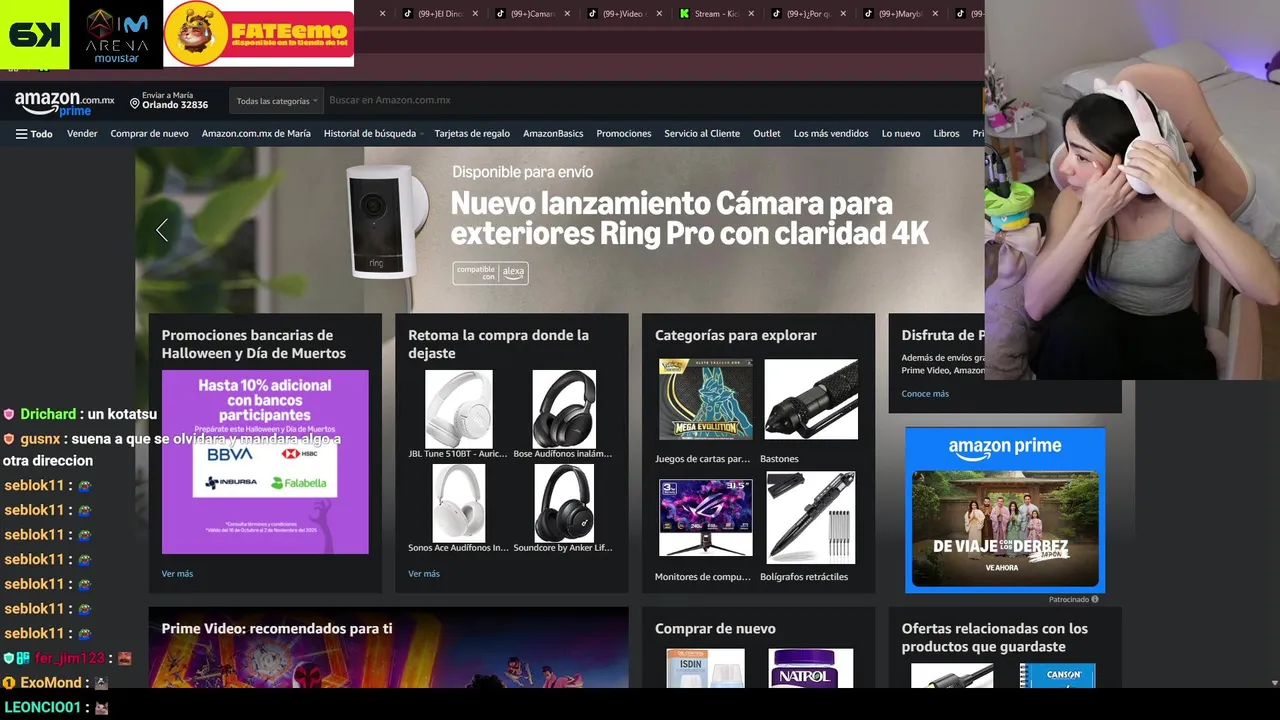This screenshot has width=1280, height=720.
Task: Click Ver más under Promociones bancarias
Action: (177, 574)
